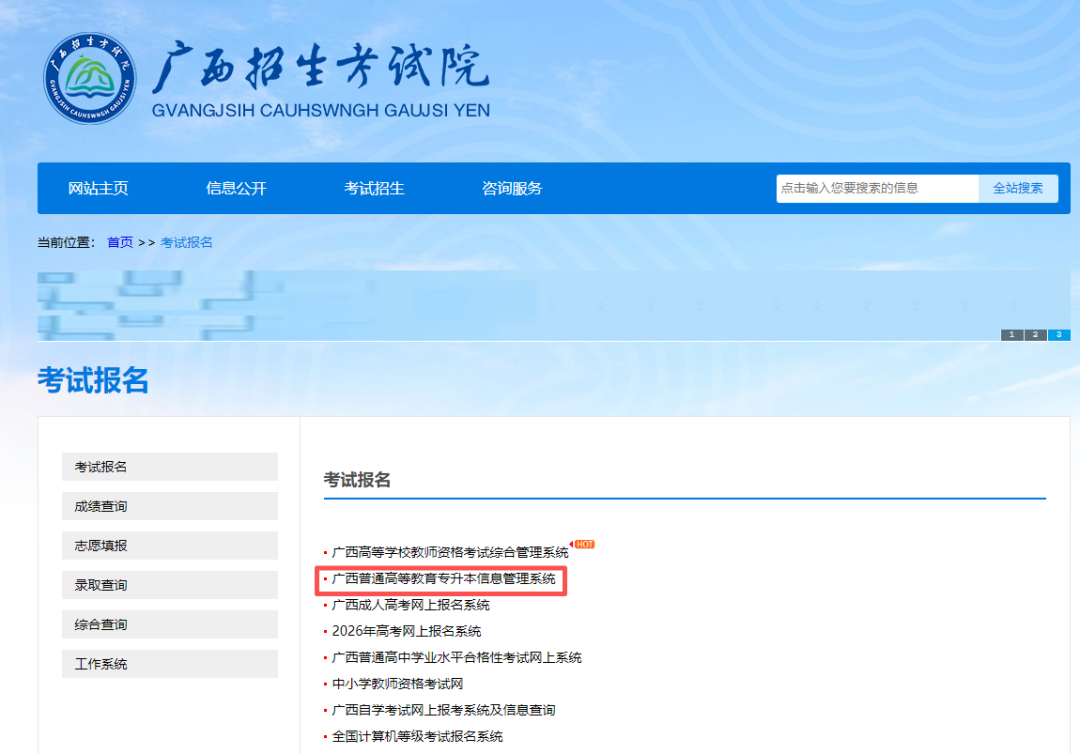Switch to banner slide 2
Viewport: 1080px width, 754px height.
pyautogui.click(x=1035, y=335)
